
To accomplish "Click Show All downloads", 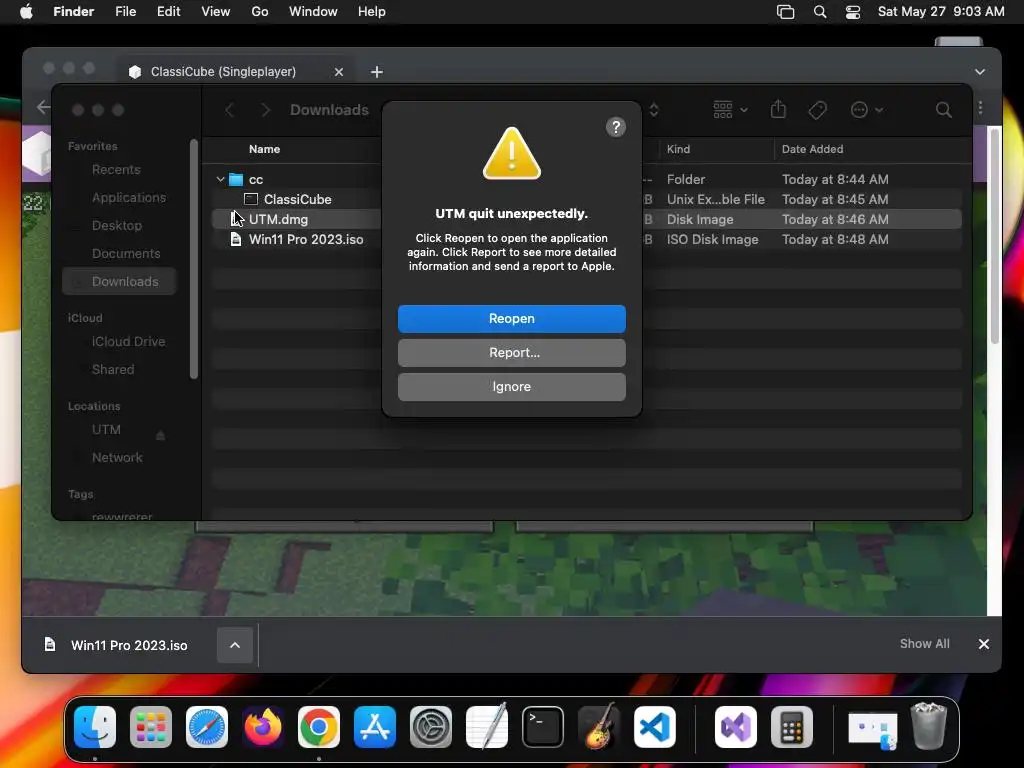I will pyautogui.click(x=924, y=644).
